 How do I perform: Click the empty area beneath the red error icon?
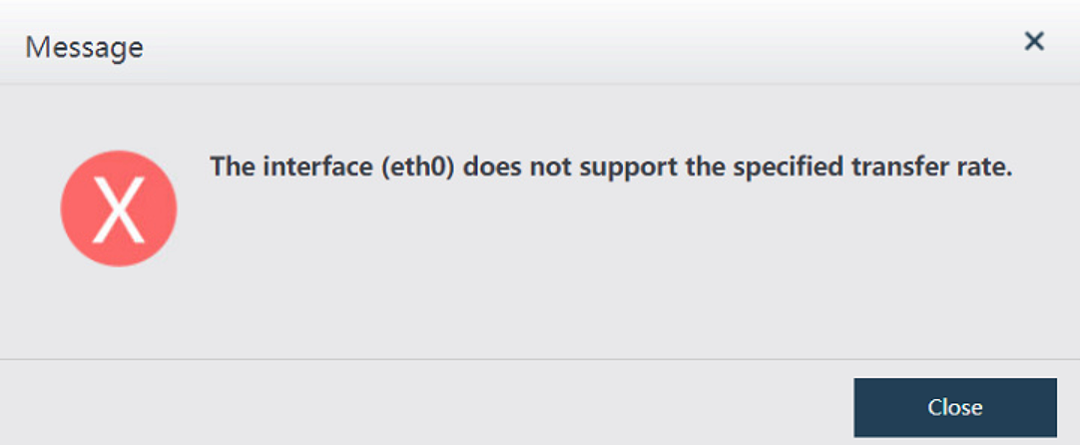[119, 310]
